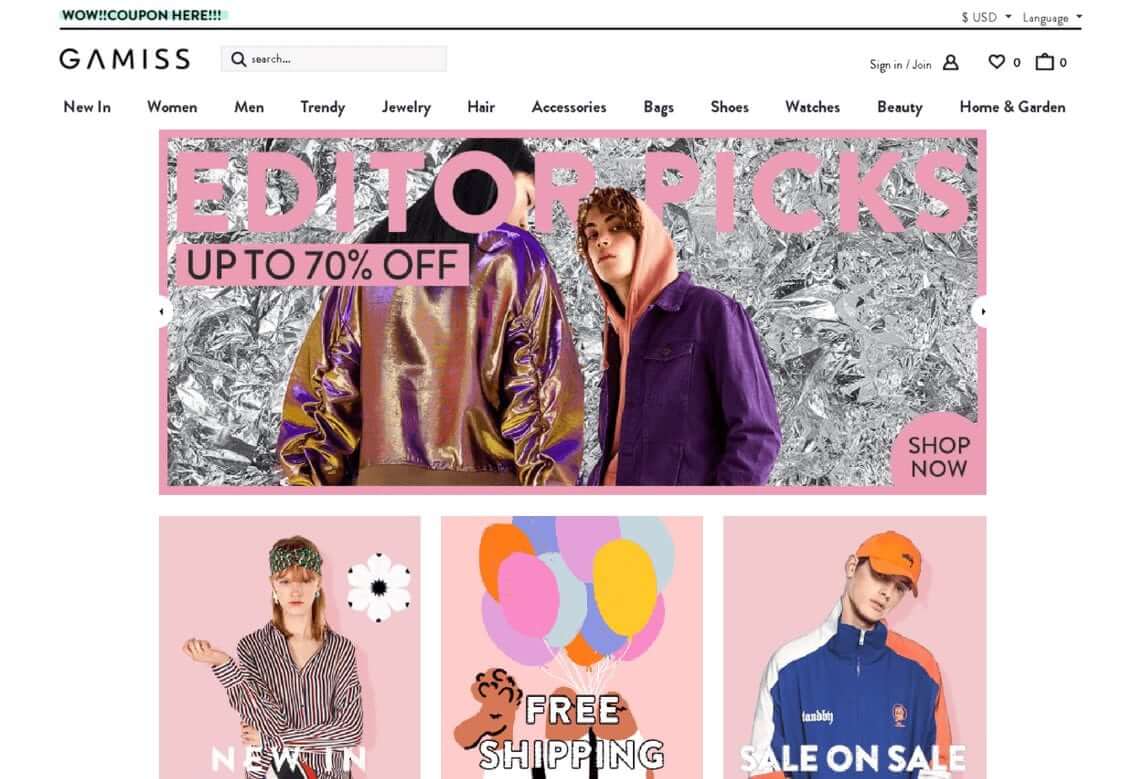Viewport: 1143px width, 779px height.
Task: Click the Sign in / Join link
Action: (x=900, y=65)
